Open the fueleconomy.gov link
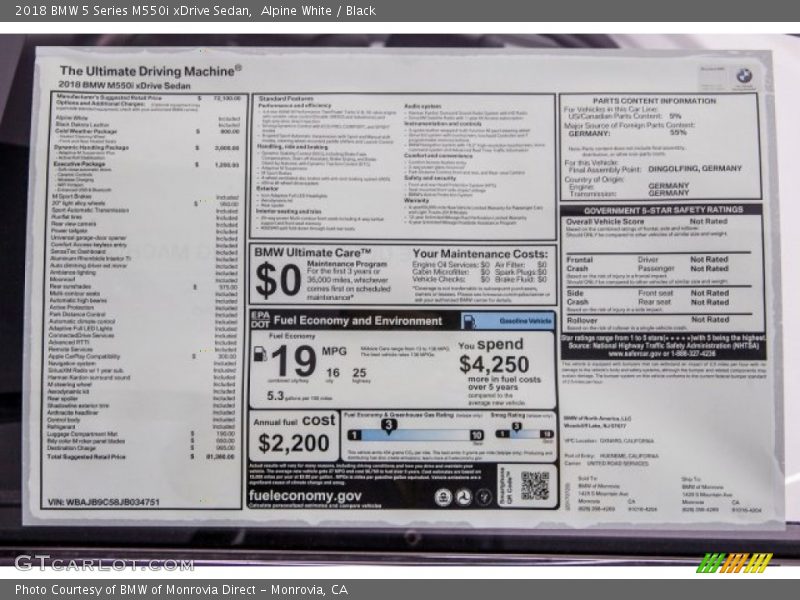The height and width of the screenshot is (600, 800). click(305, 495)
